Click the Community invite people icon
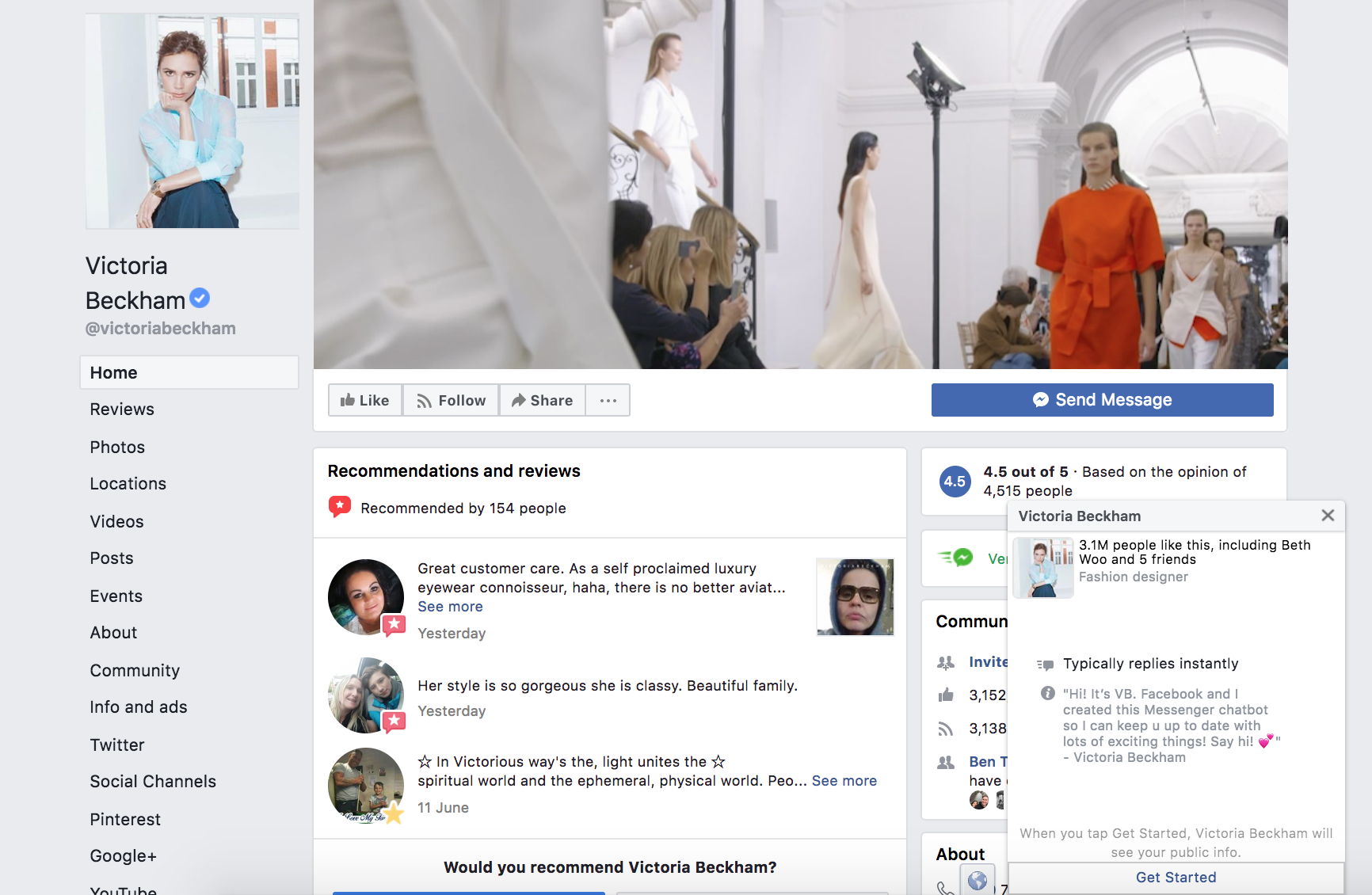 [x=946, y=662]
